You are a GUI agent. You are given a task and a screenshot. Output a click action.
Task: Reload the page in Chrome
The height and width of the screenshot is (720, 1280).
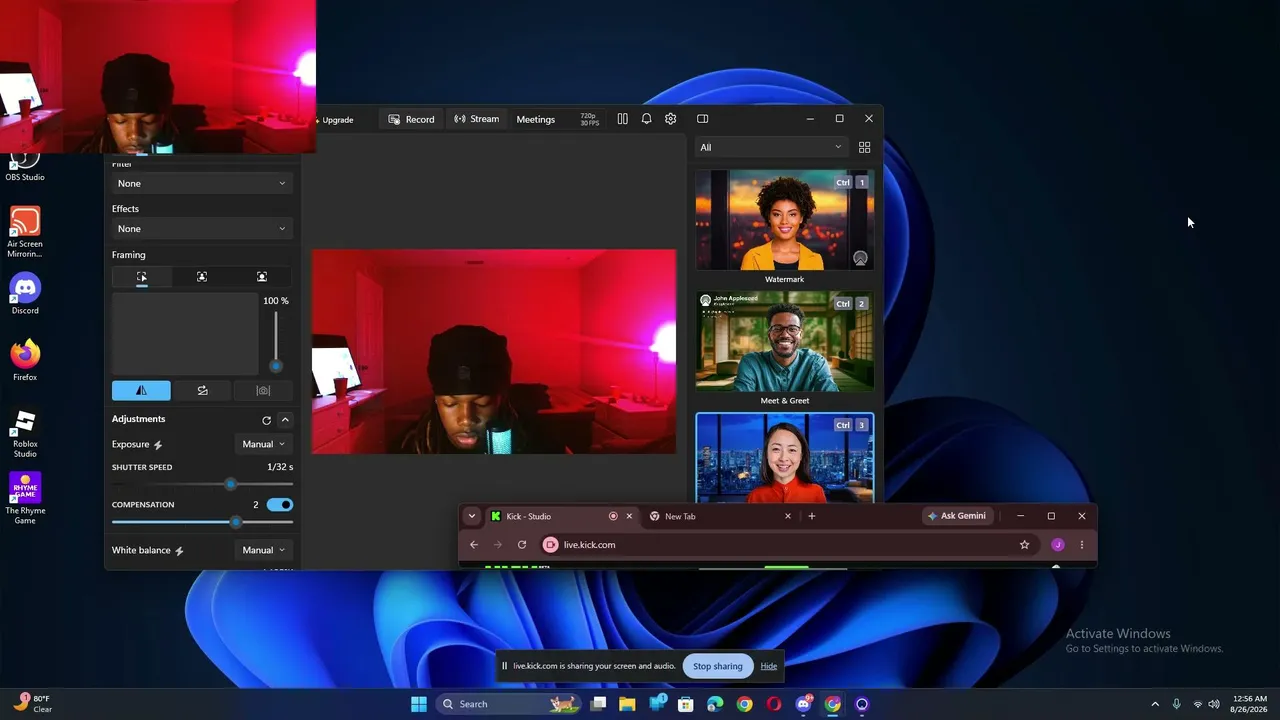click(522, 545)
